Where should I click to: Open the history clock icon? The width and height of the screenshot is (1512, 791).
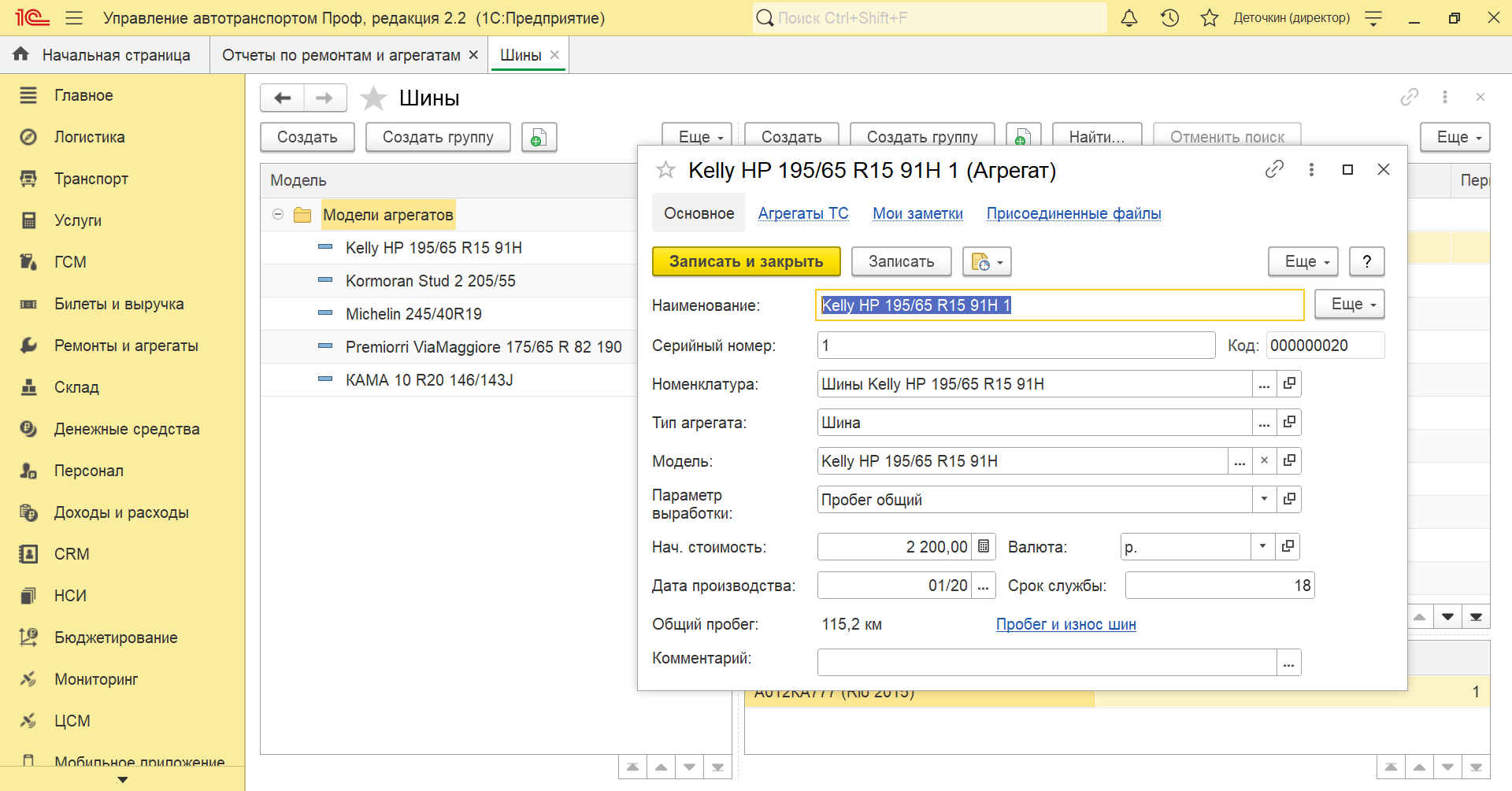coord(1169,18)
